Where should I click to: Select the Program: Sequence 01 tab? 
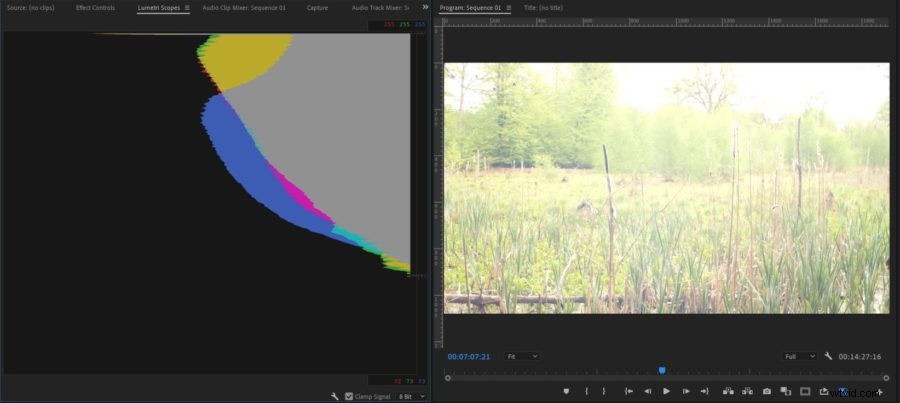[x=470, y=8]
